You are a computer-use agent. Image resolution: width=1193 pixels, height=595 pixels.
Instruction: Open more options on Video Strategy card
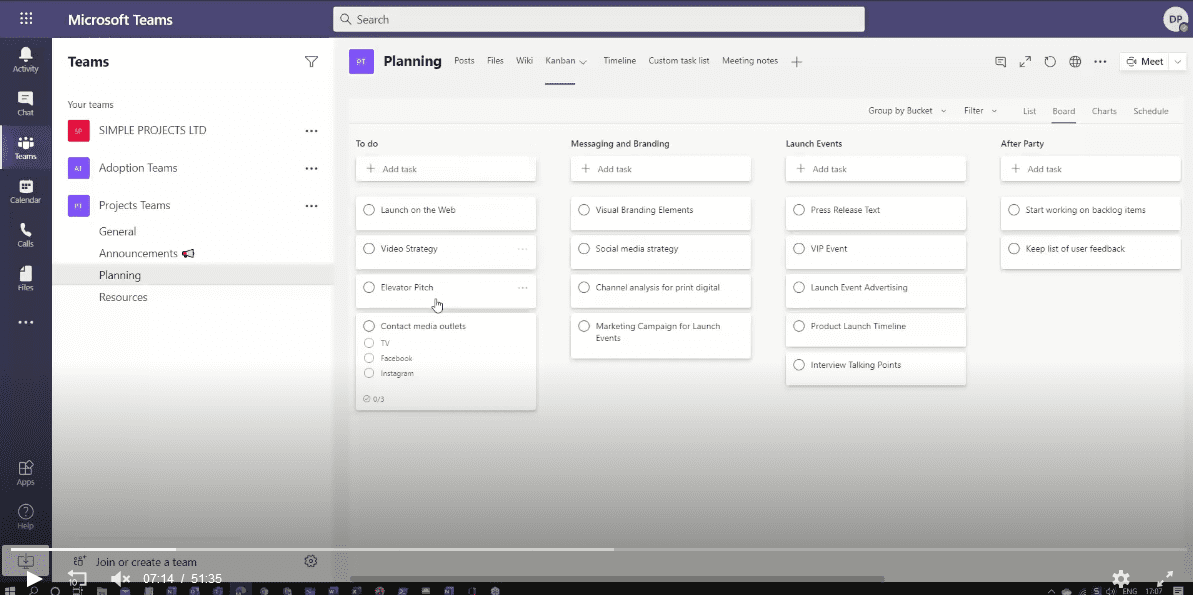523,249
